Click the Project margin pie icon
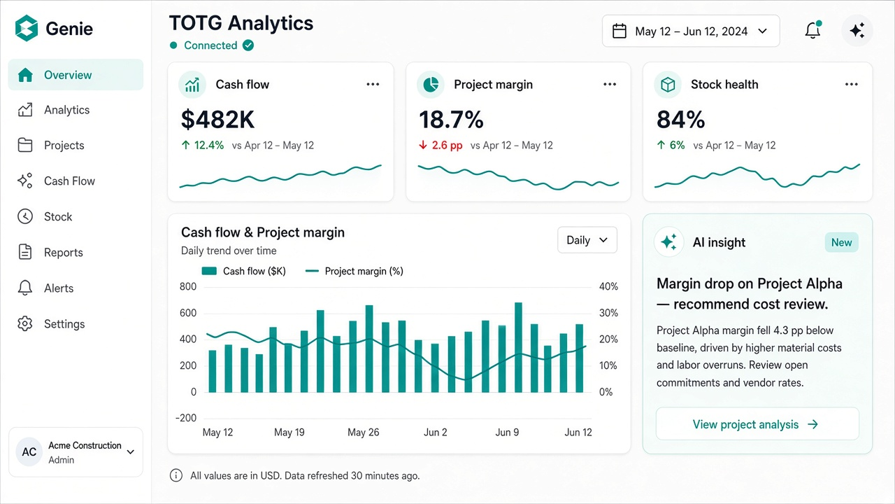The width and height of the screenshot is (895, 504). tap(430, 84)
